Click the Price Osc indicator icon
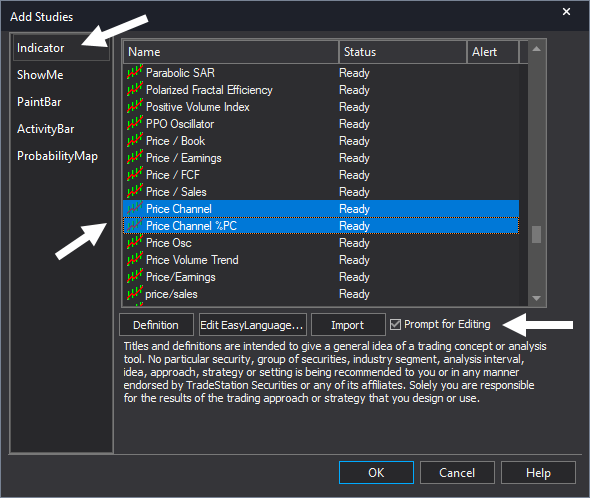 [x=135, y=242]
